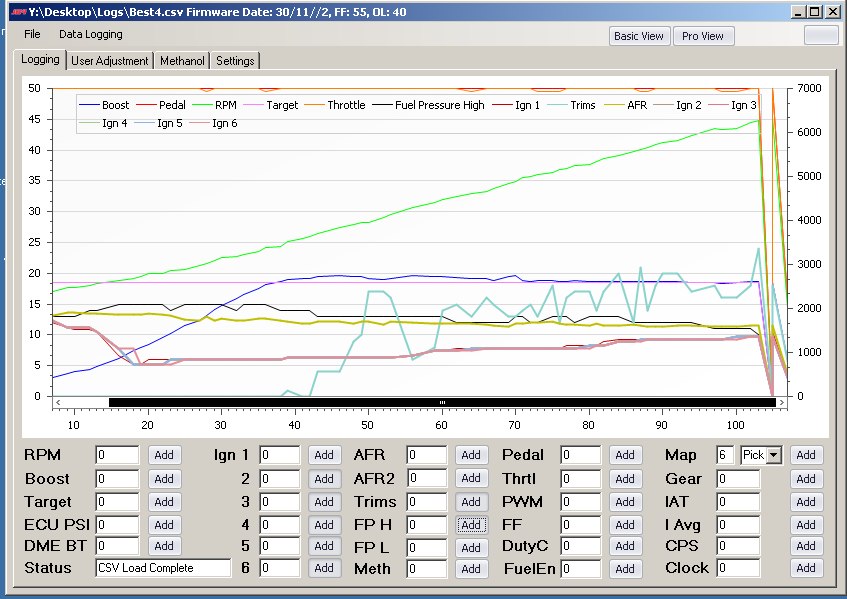The image size is (847, 599).
Task: Click the Gear value field
Action: [738, 479]
